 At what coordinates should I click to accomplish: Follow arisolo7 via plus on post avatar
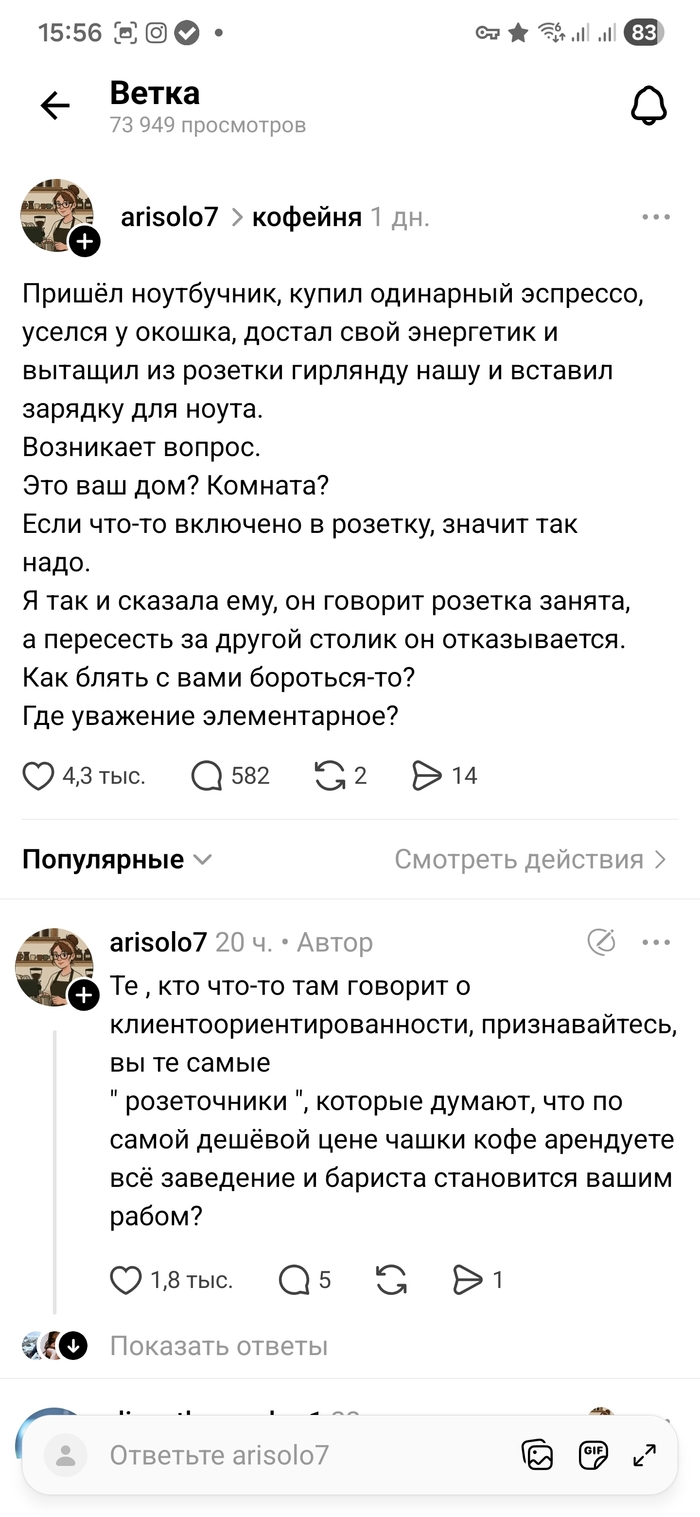(x=85, y=241)
